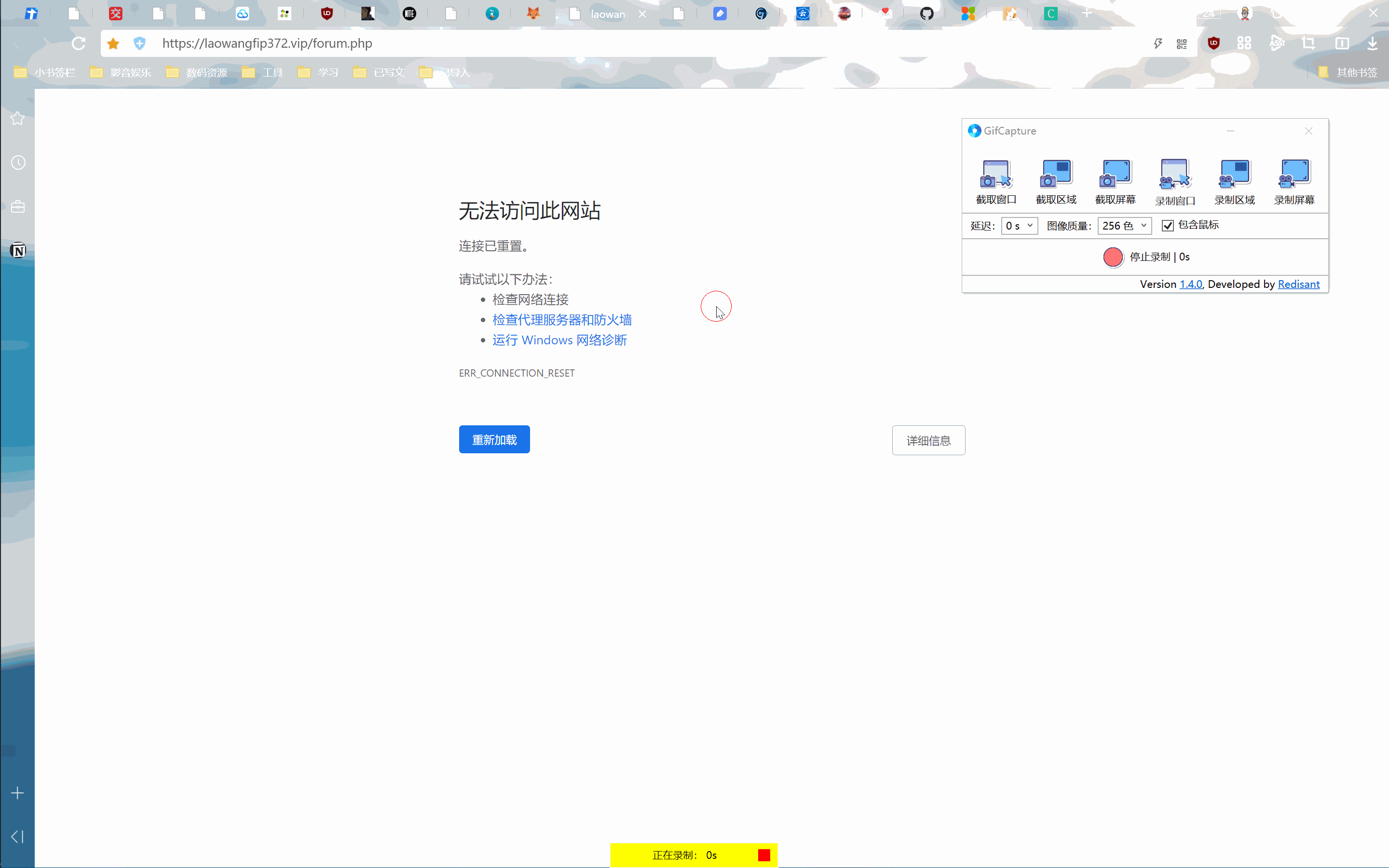
Task: Open the 图像质量 256 色 dropdown
Action: click(x=1124, y=226)
